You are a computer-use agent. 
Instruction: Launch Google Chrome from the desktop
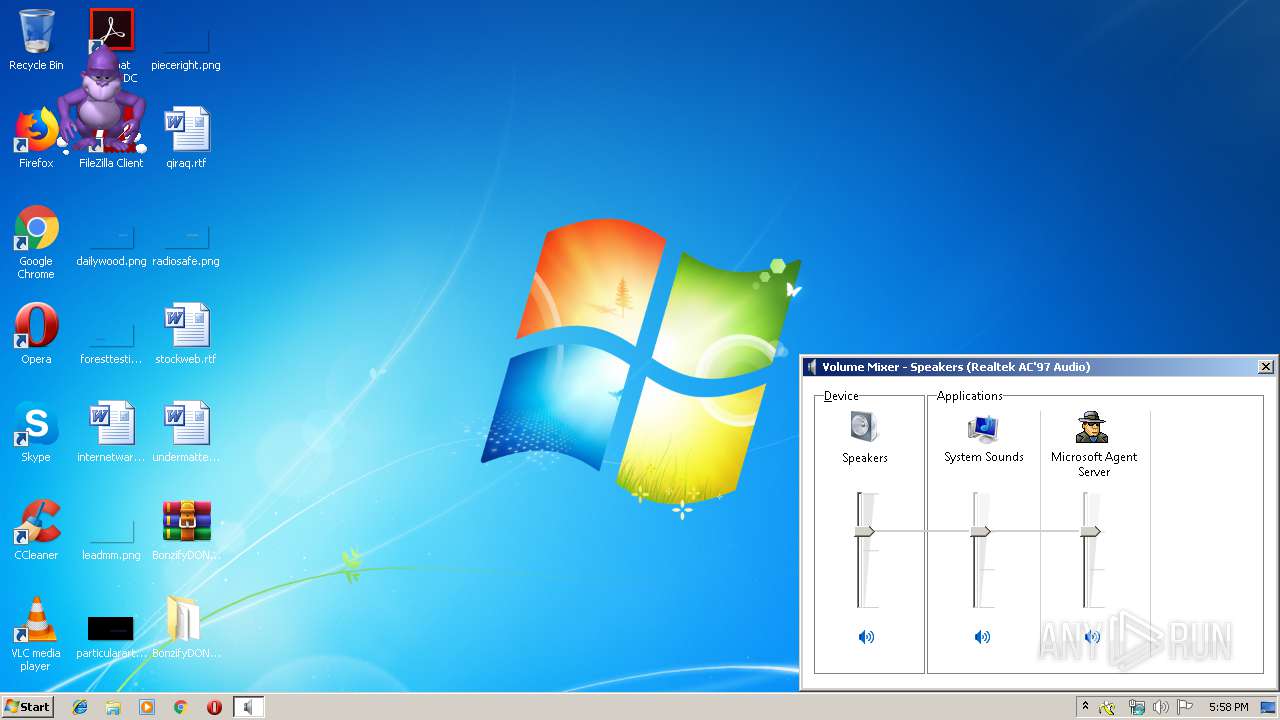36,242
